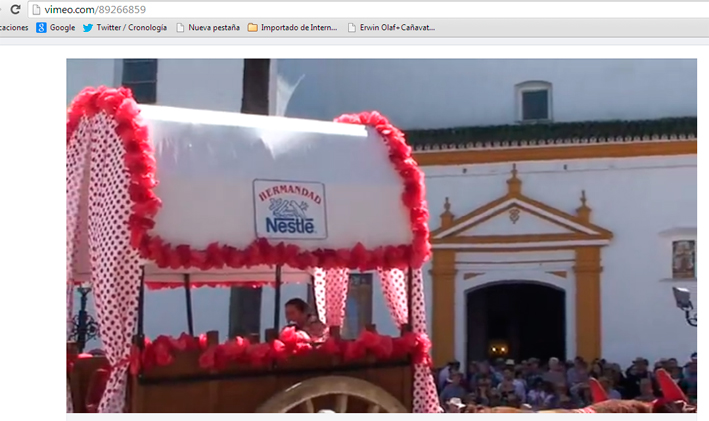The image size is (709, 421).
Task: Open the Nueva pestaña bookmark
Action: tap(214, 27)
